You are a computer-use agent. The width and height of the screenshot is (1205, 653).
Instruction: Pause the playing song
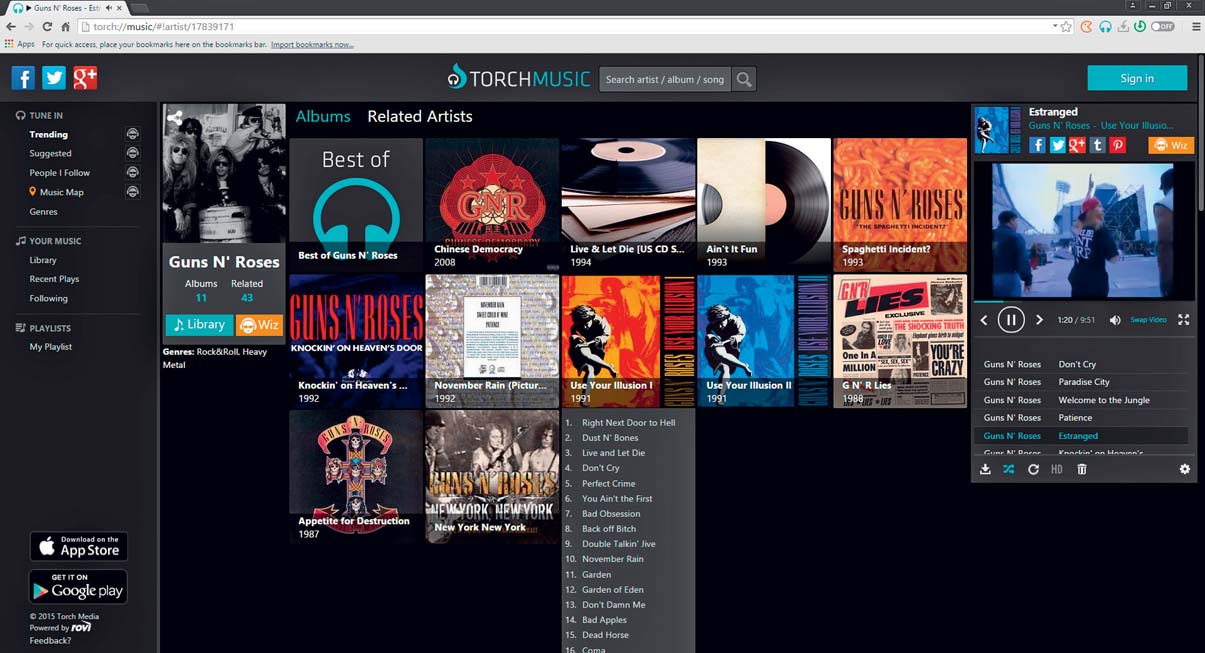[x=1011, y=320]
